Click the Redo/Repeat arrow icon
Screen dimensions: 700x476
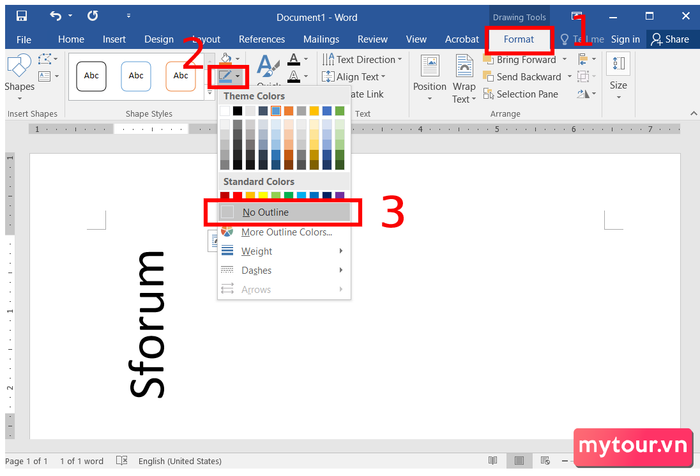coord(92,16)
